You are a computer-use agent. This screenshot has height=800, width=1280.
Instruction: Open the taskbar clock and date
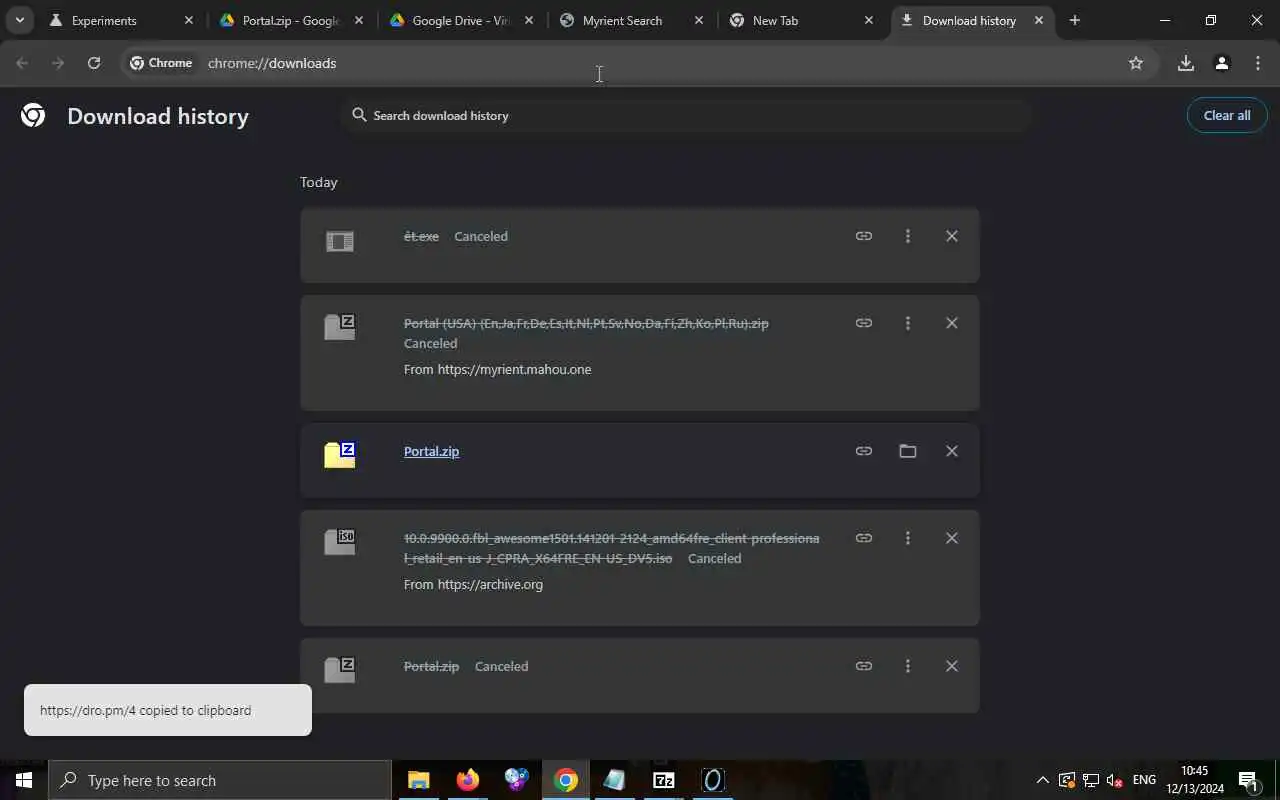click(x=1195, y=780)
